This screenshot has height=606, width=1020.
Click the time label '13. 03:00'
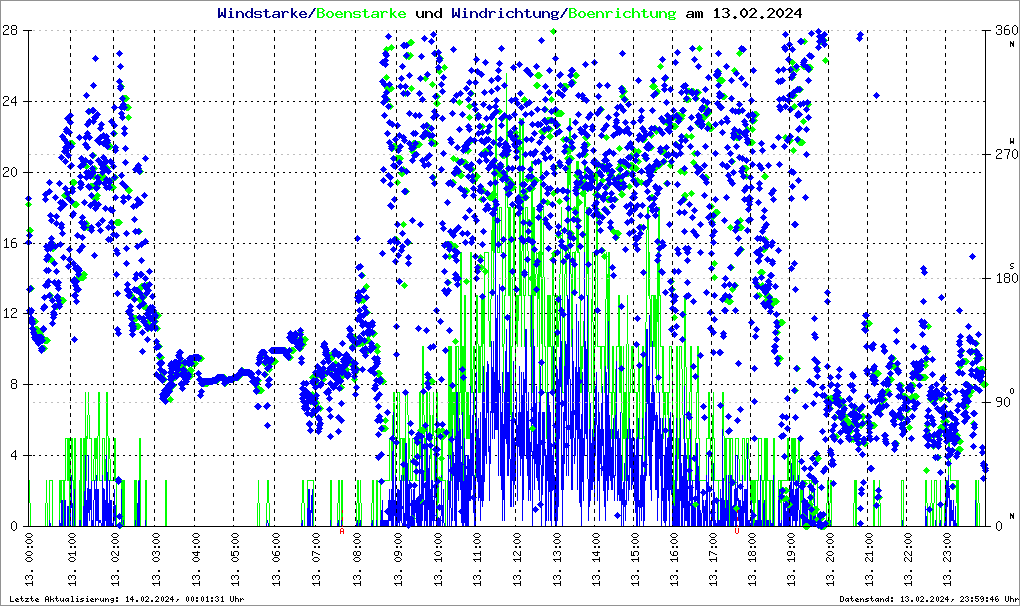155,560
